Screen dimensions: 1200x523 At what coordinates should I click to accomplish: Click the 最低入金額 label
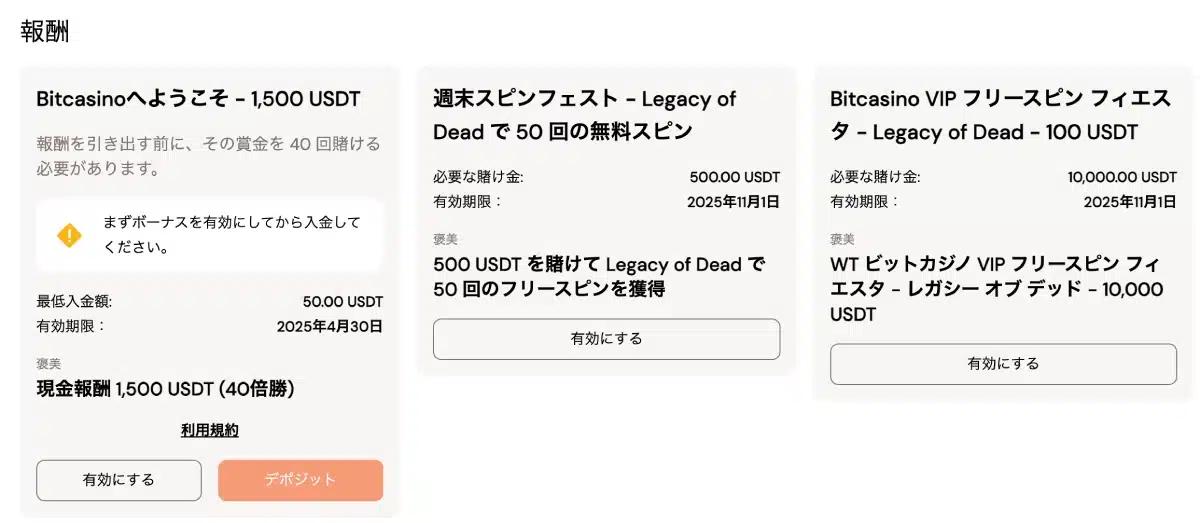(x=73, y=301)
